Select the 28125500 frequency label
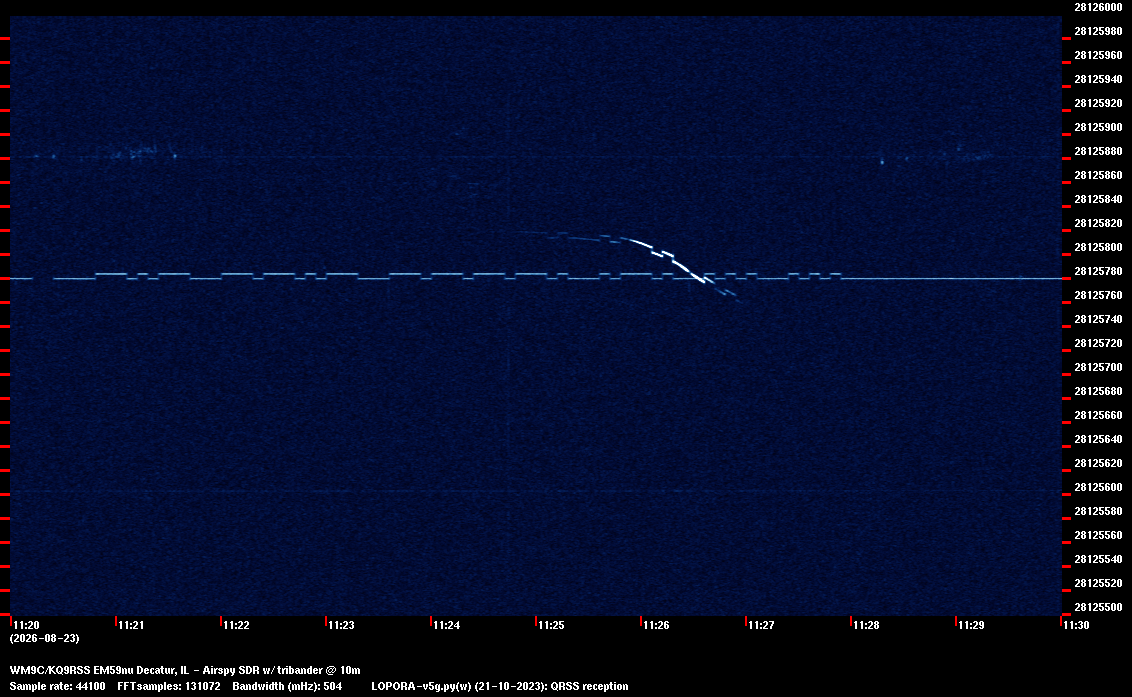This screenshot has height=697, width=1132. [1099, 607]
